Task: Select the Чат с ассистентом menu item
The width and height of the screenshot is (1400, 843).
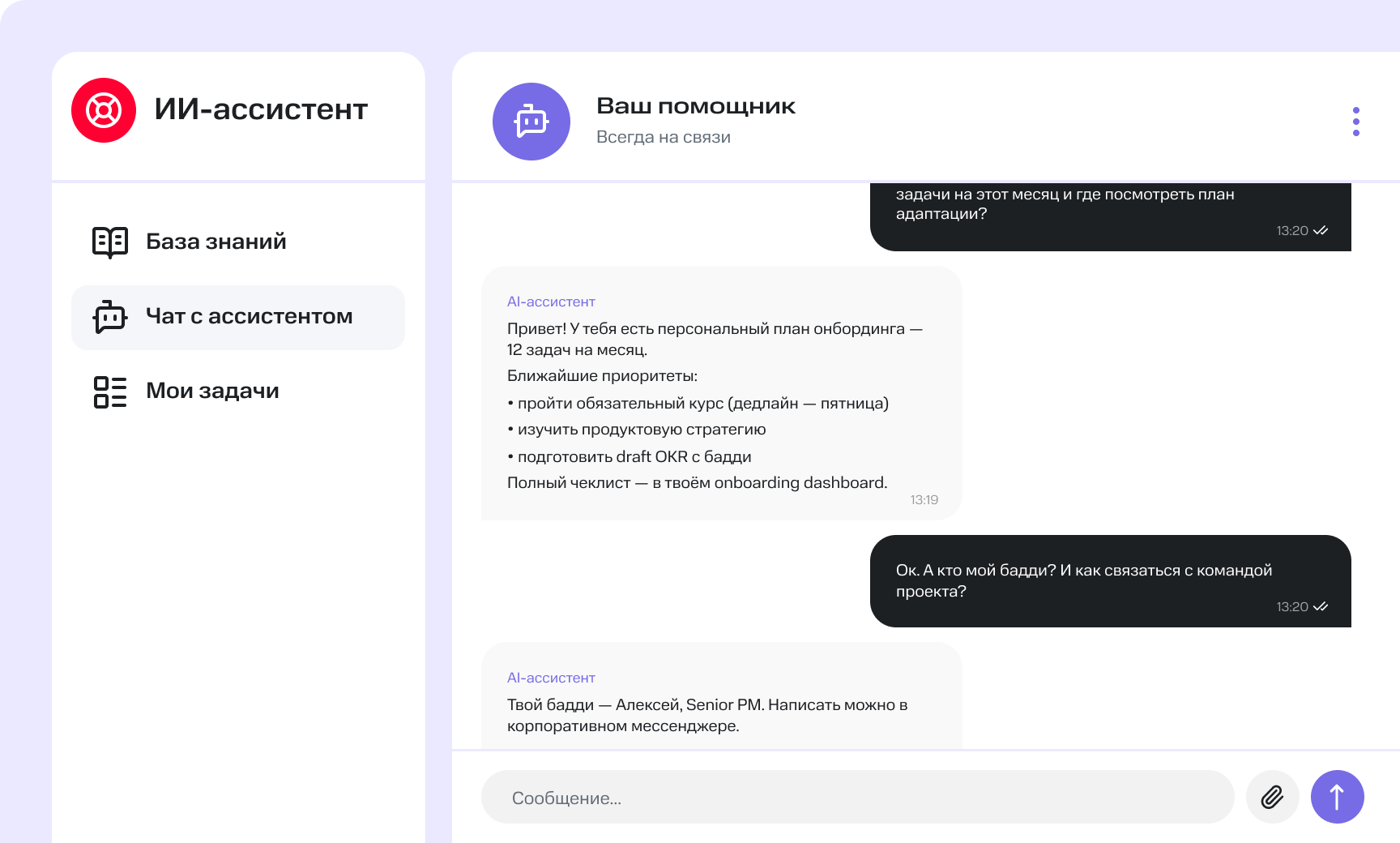Action: [249, 317]
